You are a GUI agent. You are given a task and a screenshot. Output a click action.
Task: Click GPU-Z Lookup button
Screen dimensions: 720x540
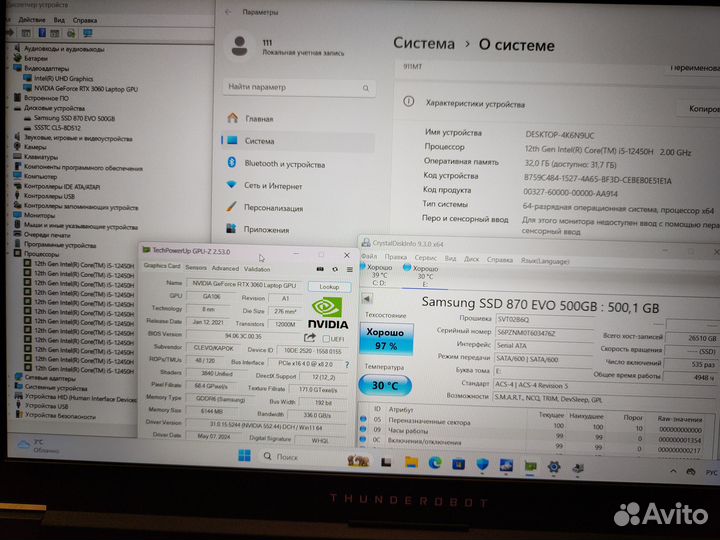329,287
